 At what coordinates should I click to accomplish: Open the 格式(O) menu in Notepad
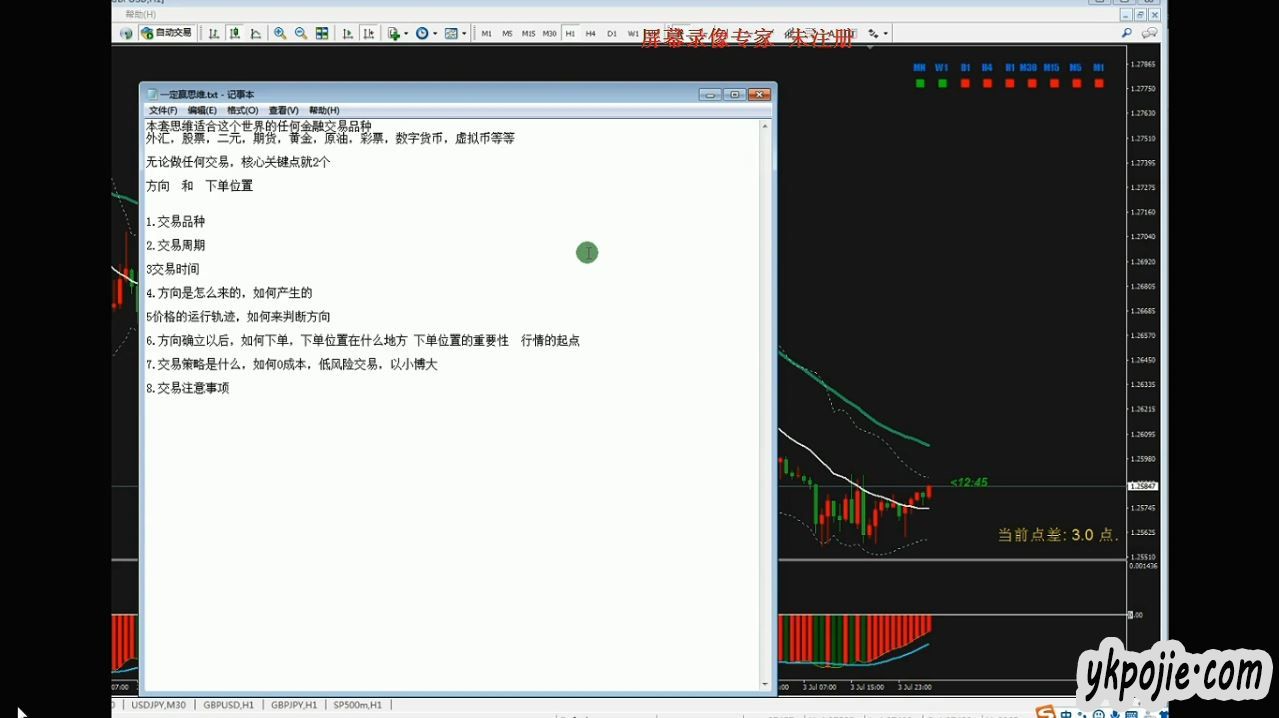pos(242,110)
